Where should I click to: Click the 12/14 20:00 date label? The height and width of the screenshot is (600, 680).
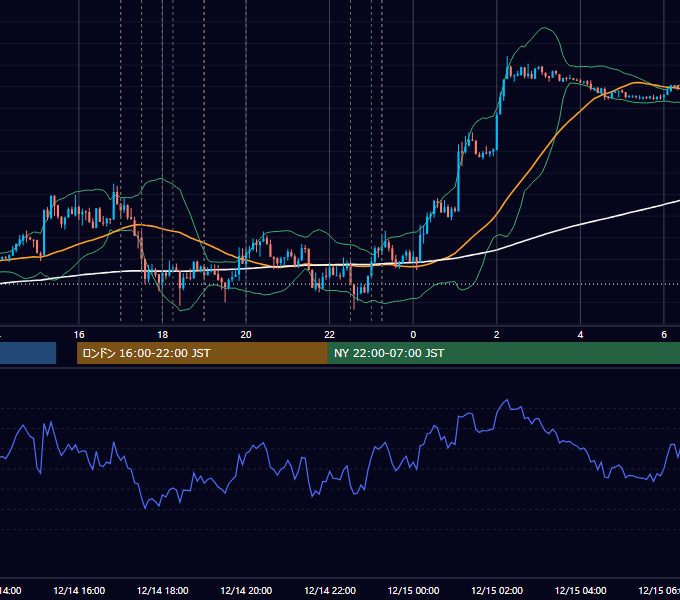coord(246,591)
